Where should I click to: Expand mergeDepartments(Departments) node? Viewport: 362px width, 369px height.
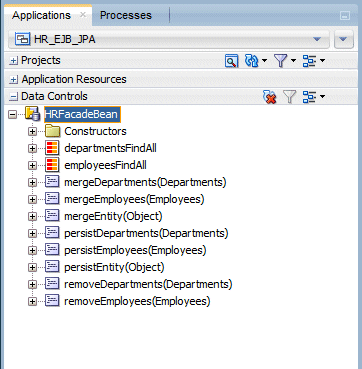point(32,182)
